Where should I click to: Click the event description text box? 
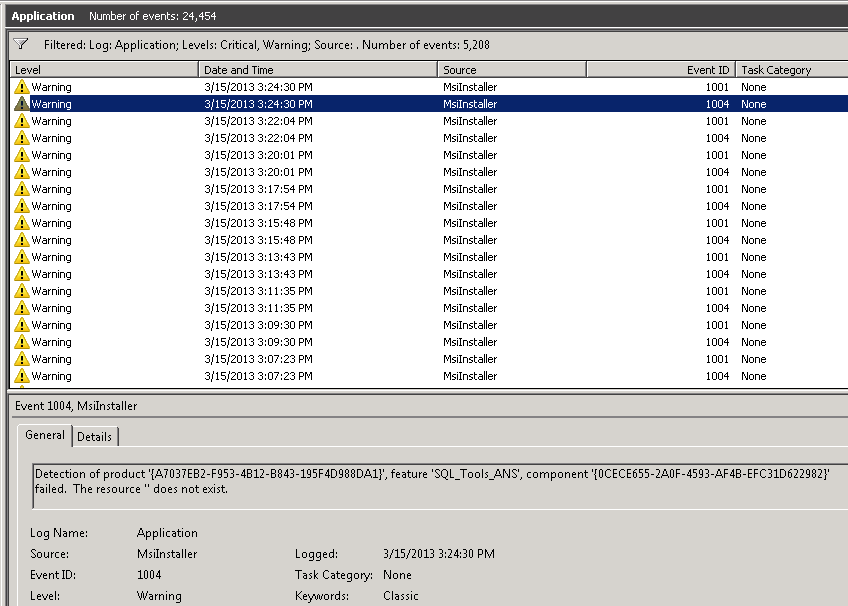[x=432, y=481]
